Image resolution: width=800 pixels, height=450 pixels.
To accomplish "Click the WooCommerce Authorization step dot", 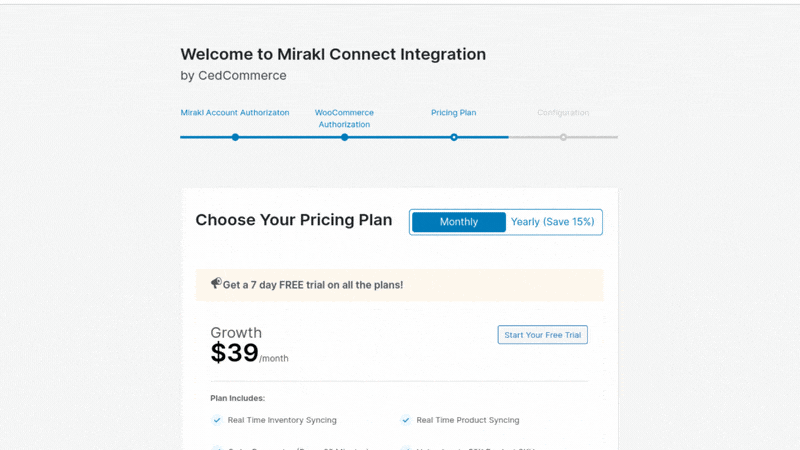I will (x=344, y=137).
